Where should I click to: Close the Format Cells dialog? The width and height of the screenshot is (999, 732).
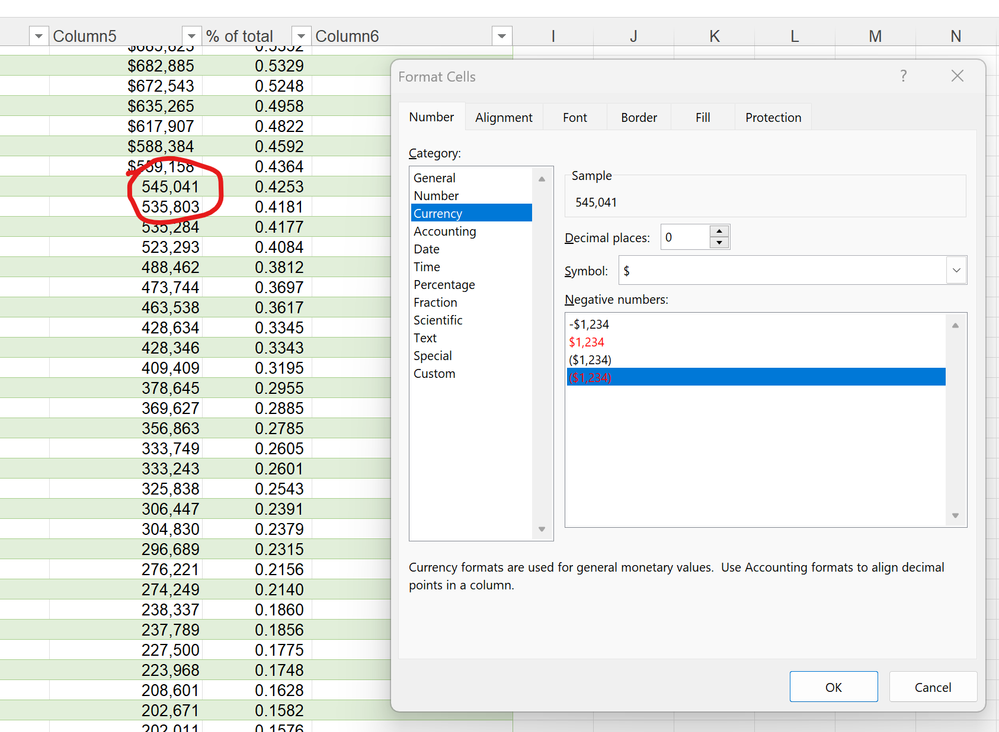pos(957,76)
